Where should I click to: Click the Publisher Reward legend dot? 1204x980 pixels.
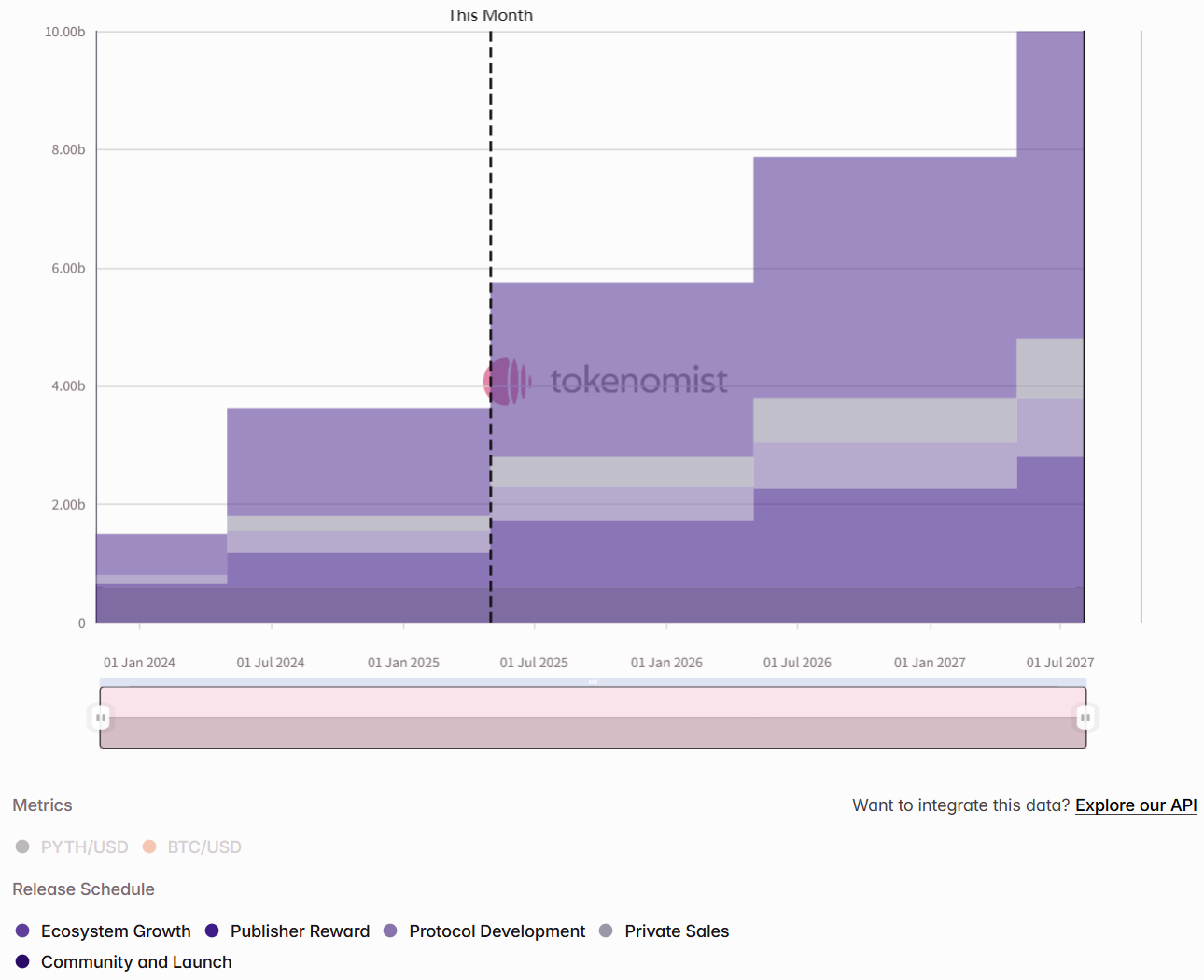(212, 931)
